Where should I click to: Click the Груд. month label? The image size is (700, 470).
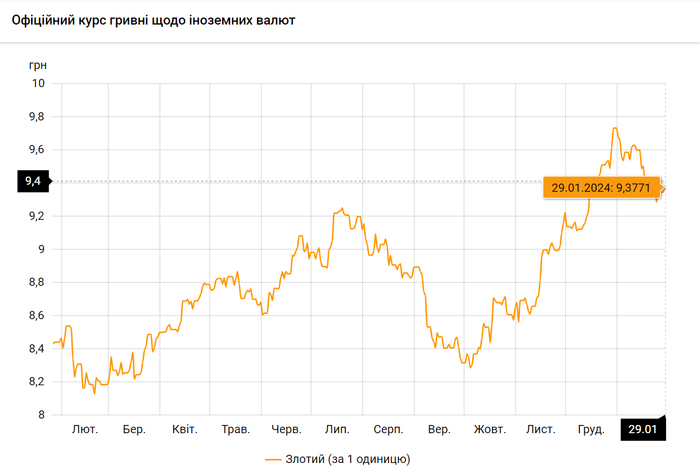pyautogui.click(x=591, y=429)
